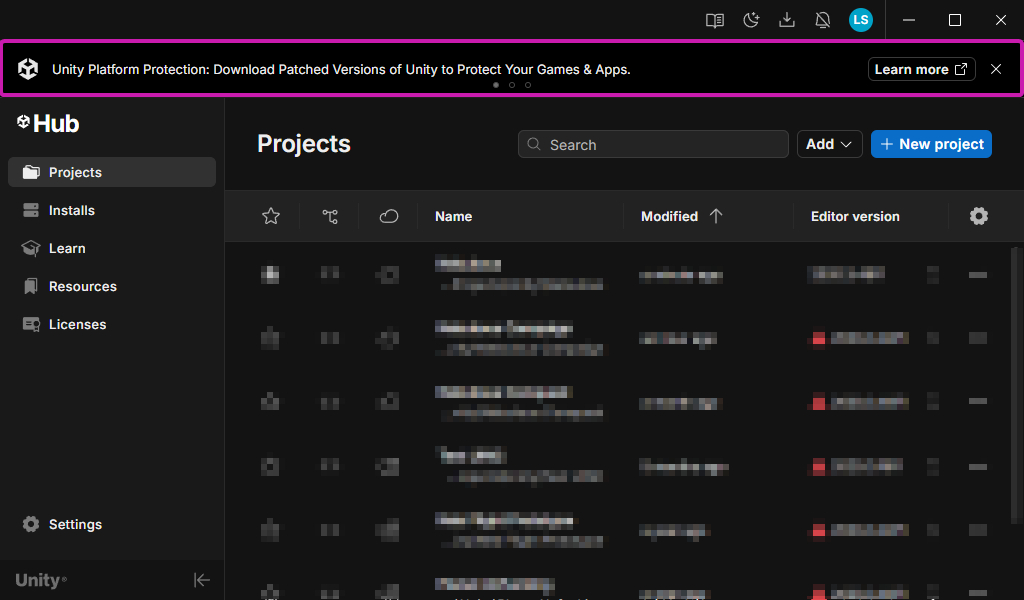Expand the Add dropdown button
This screenshot has height=600, width=1024.
coord(829,144)
